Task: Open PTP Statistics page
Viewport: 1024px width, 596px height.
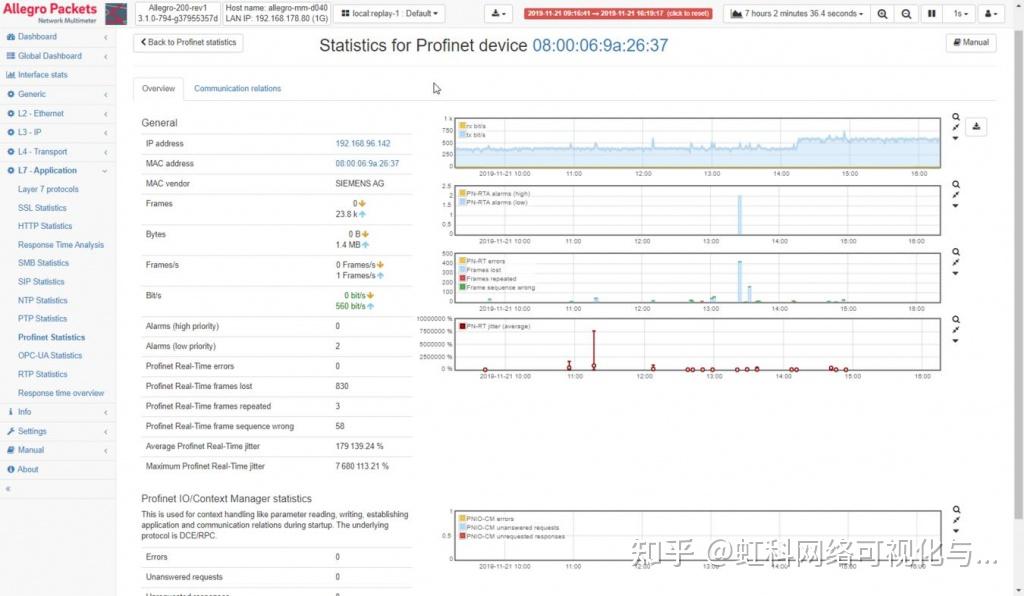Action: pyautogui.click(x=42, y=319)
